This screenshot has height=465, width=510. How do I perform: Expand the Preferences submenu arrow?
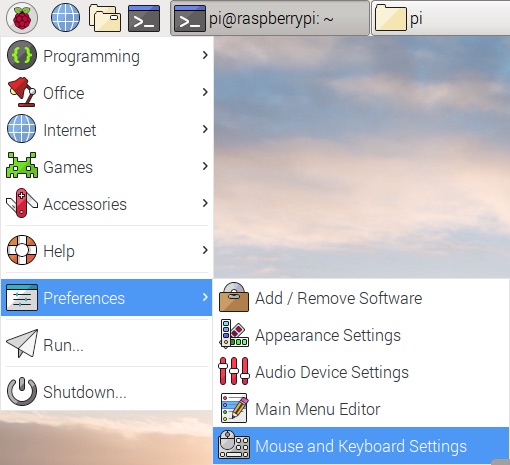pos(205,297)
